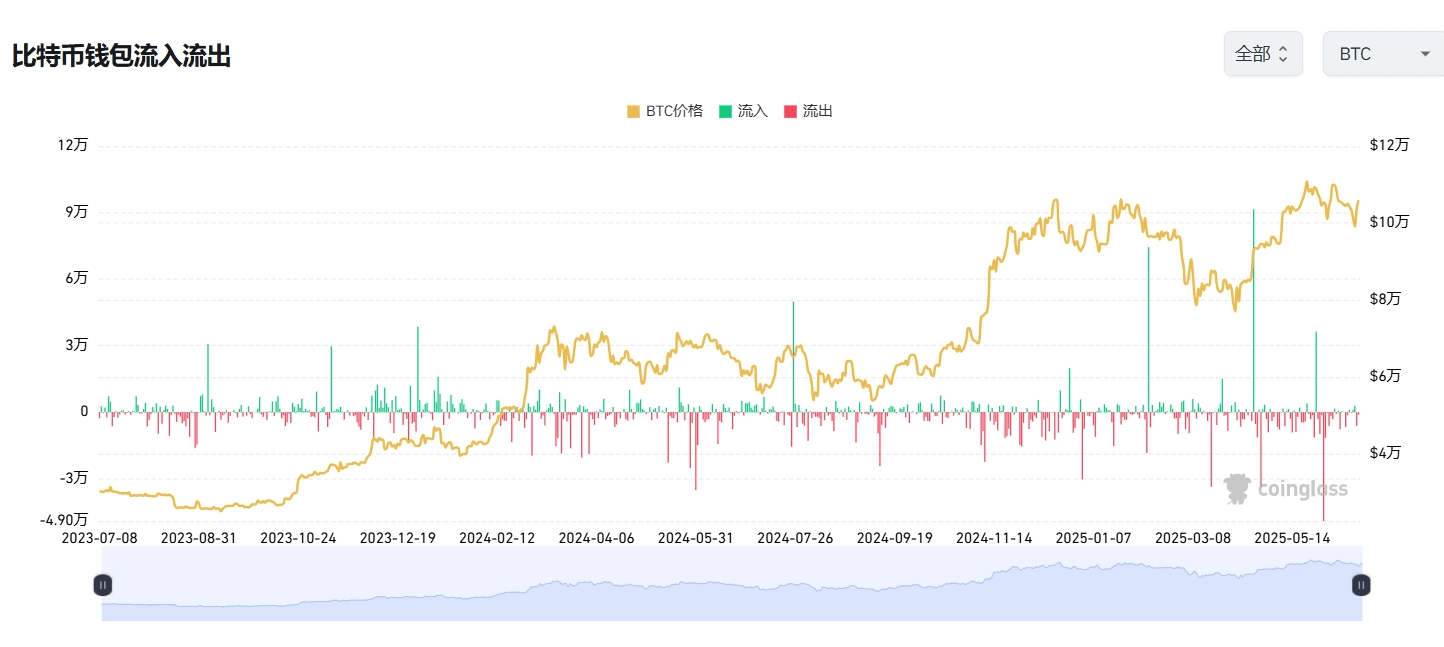Click the 2025-05-14 date label on x-axis
This screenshot has height=647, width=1444.
pos(1294,537)
